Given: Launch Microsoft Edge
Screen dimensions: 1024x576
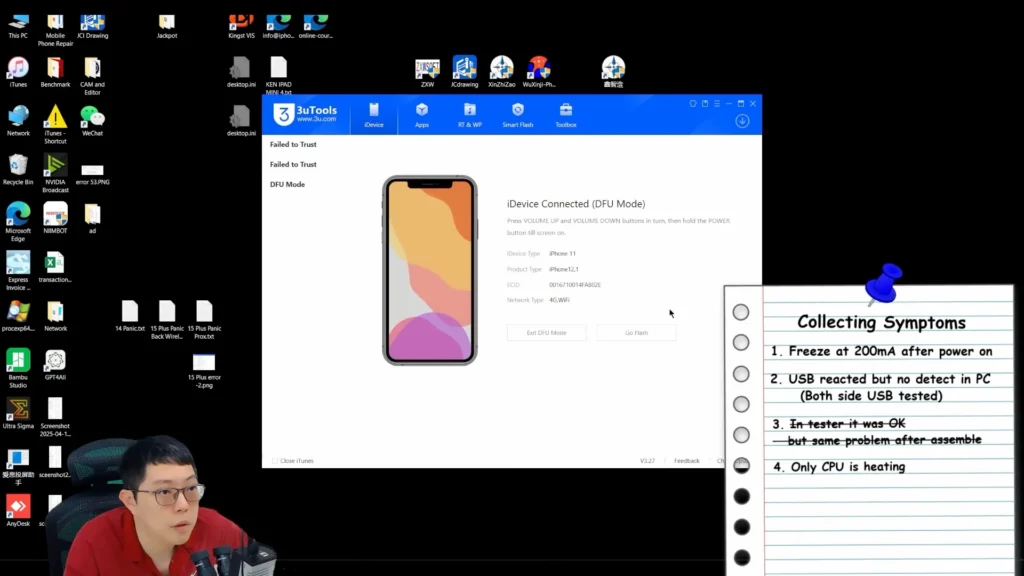Looking at the screenshot, I should [x=18, y=222].
